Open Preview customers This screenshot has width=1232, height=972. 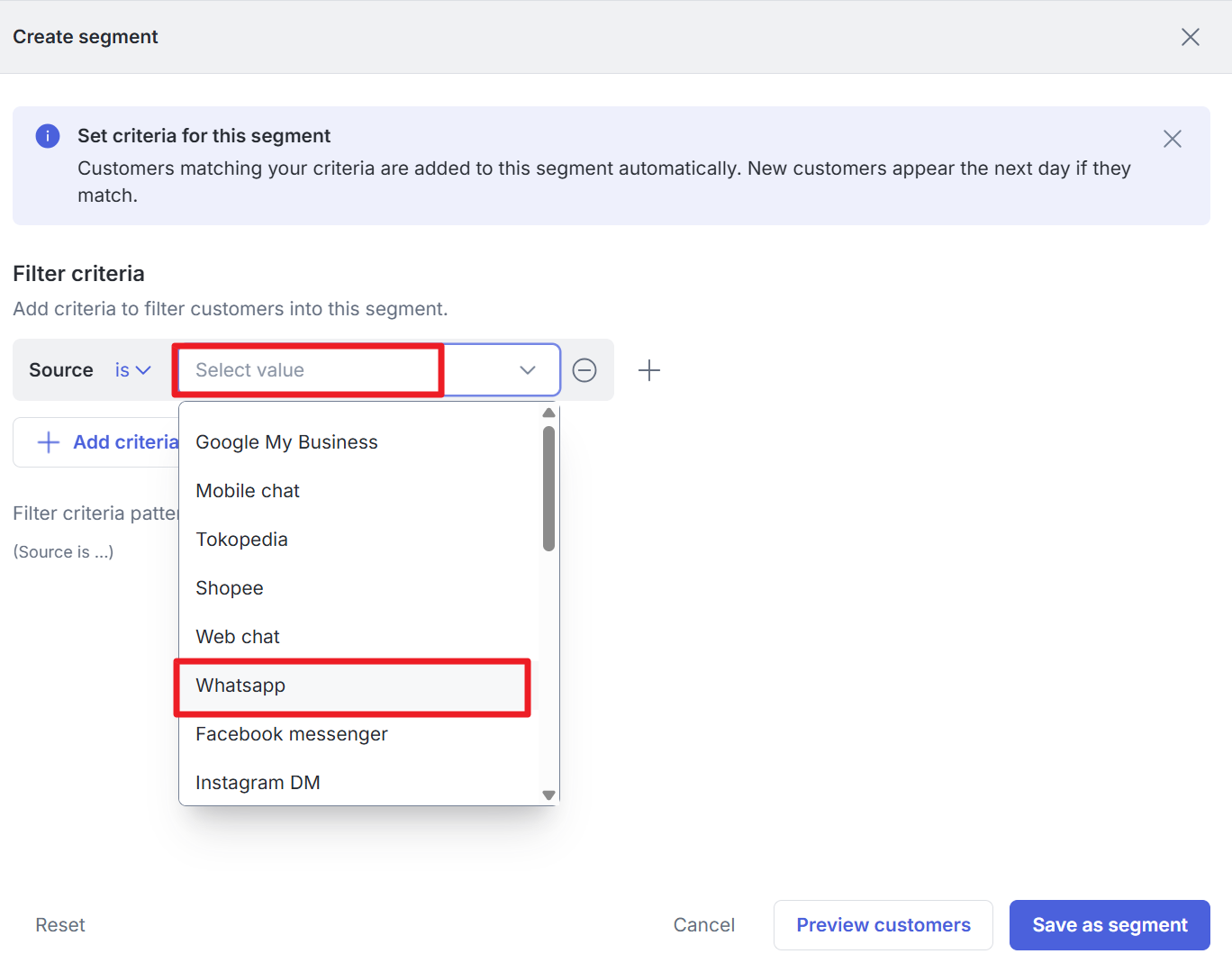pyautogui.click(x=883, y=925)
